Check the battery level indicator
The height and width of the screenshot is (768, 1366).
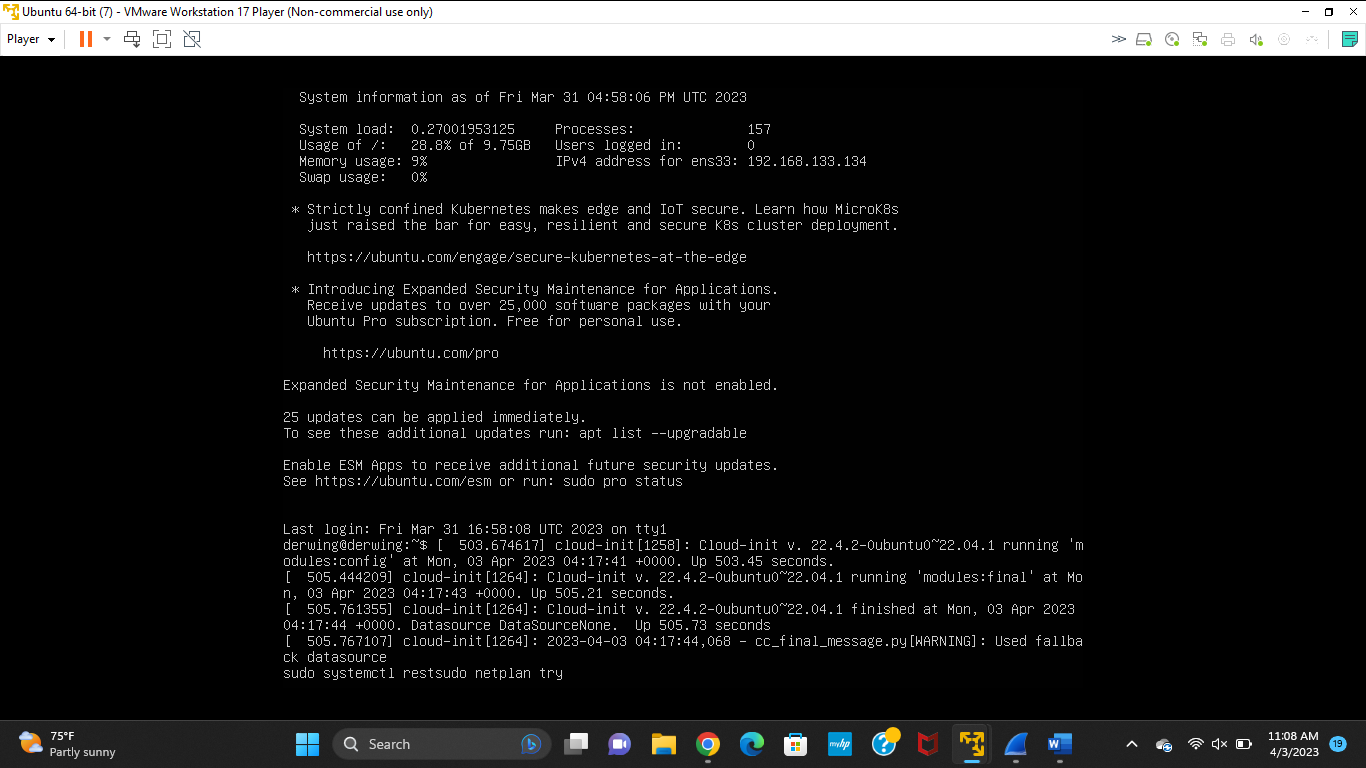tap(1243, 744)
